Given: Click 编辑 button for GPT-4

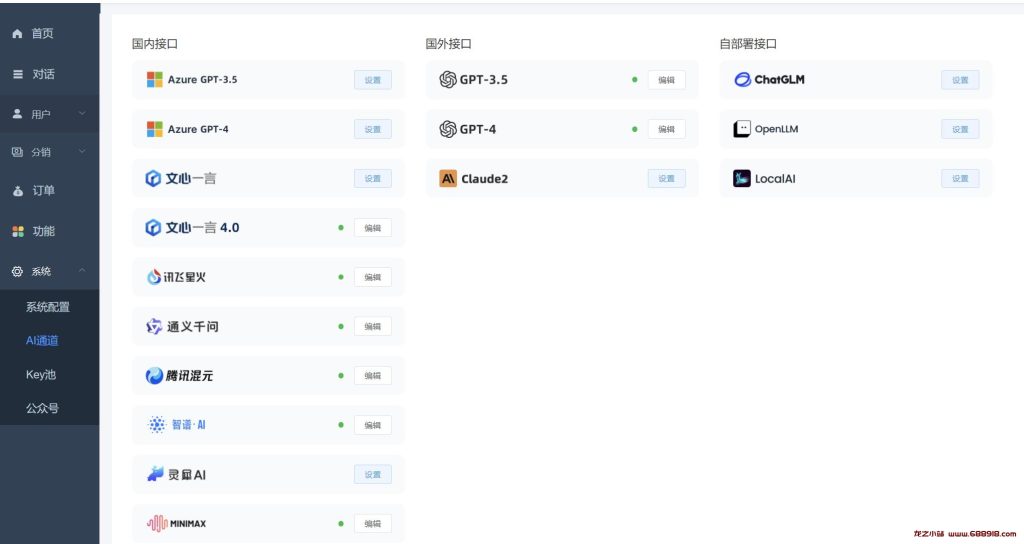Looking at the screenshot, I should coord(666,129).
